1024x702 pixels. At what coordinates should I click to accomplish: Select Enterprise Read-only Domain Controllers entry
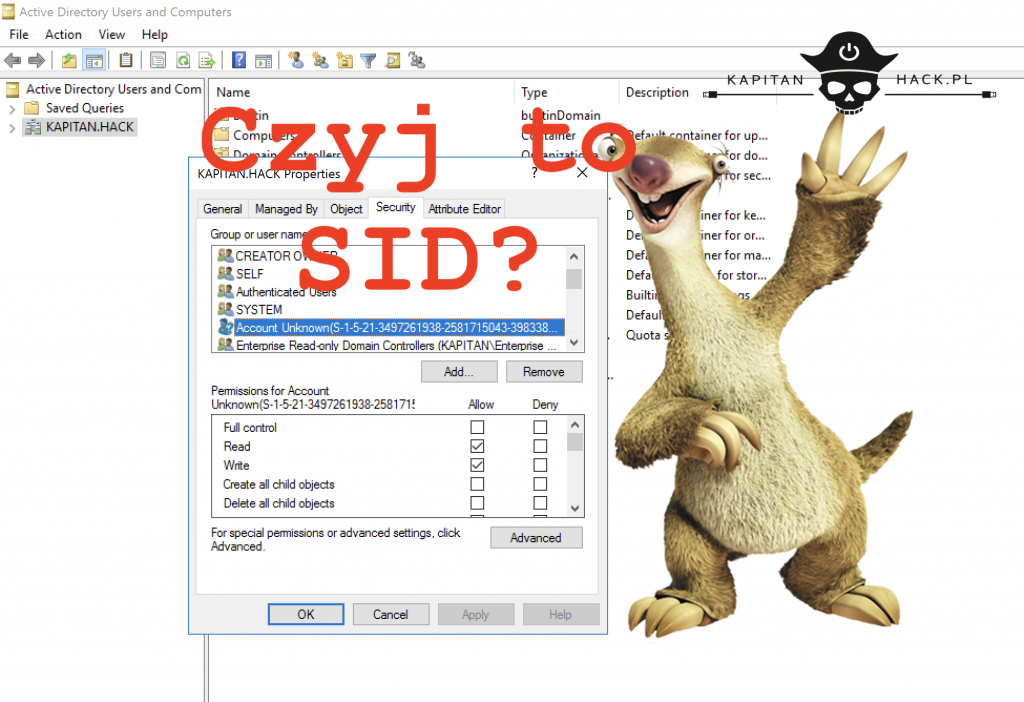coord(390,345)
